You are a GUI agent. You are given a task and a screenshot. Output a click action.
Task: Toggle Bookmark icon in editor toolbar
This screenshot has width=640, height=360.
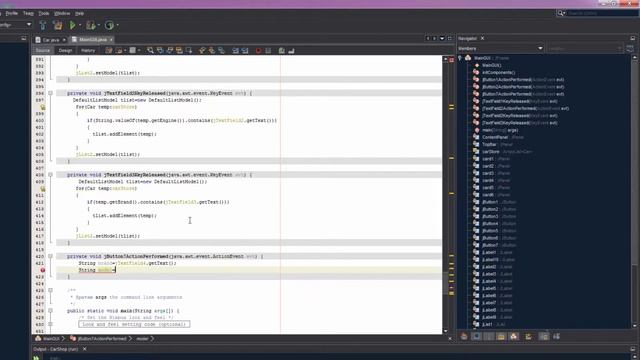pos(222,50)
